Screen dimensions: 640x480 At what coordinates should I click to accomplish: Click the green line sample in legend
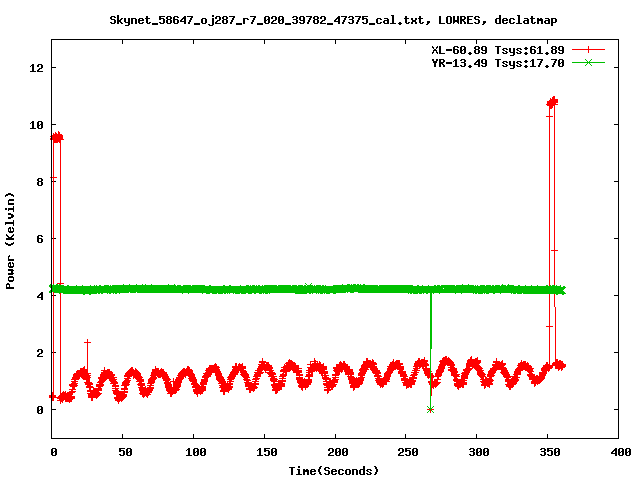[x=590, y=62]
